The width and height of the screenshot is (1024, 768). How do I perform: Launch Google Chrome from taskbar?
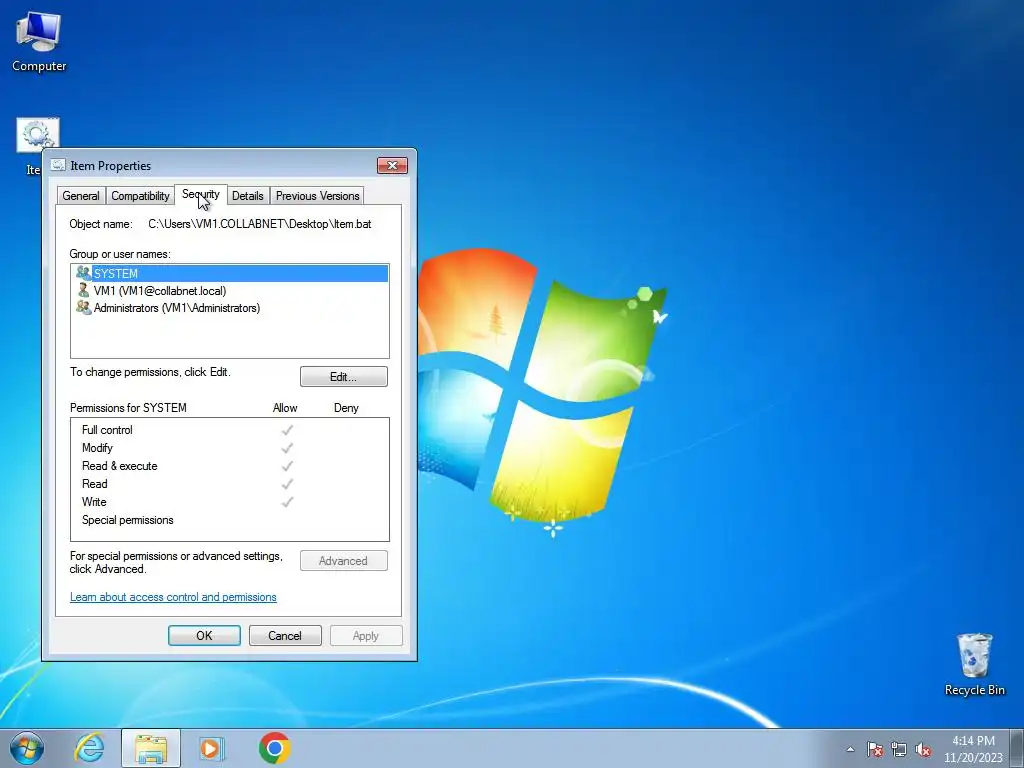click(x=274, y=748)
